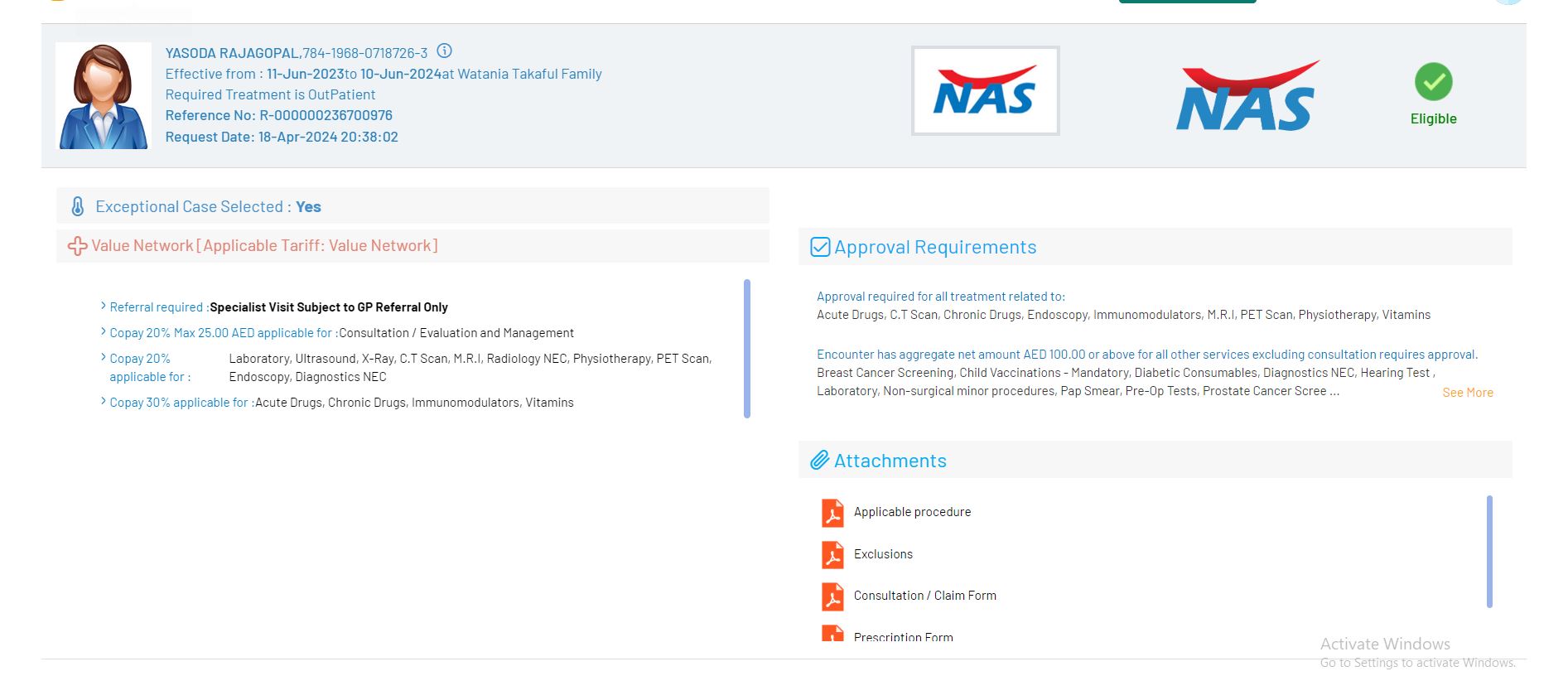1568x676 pixels.
Task: Open the Exclusions PDF icon
Action: pyautogui.click(x=832, y=554)
